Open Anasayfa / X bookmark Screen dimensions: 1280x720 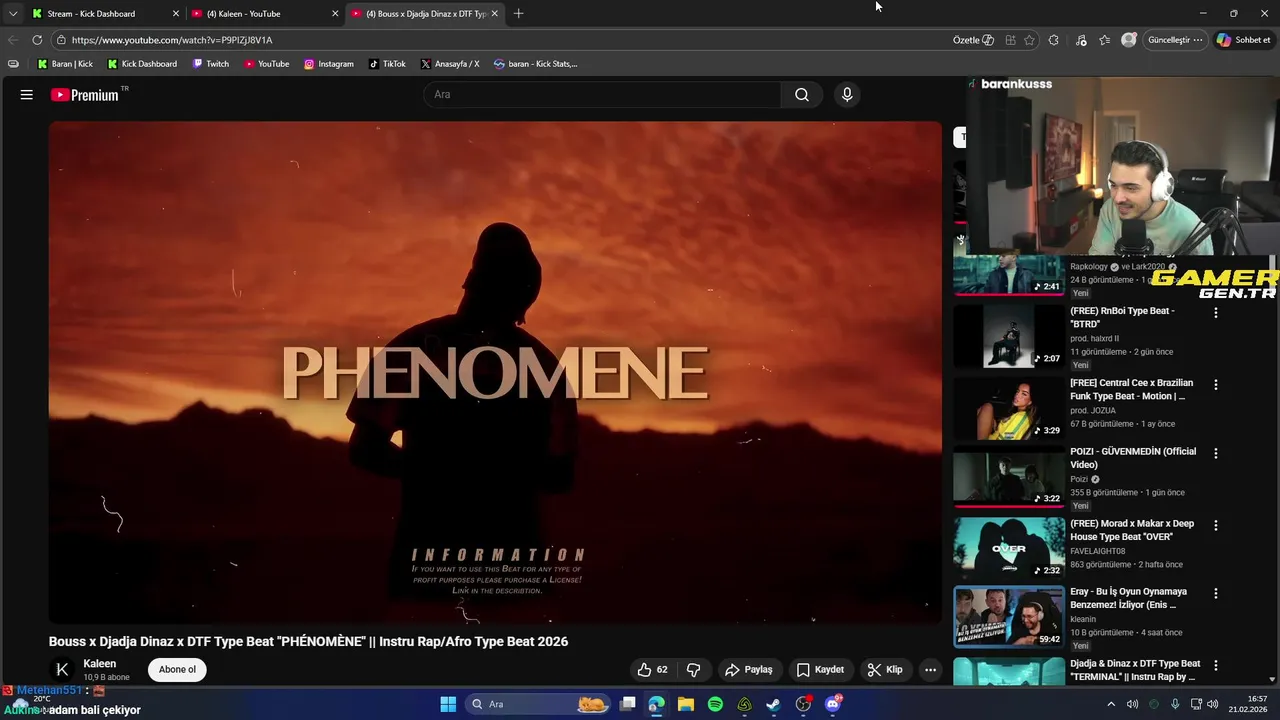pos(450,64)
